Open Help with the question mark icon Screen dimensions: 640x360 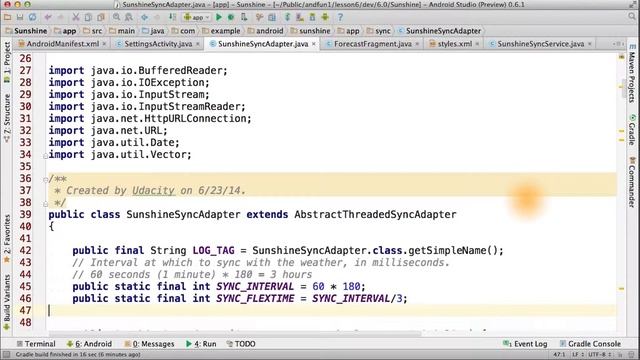(x=340, y=17)
